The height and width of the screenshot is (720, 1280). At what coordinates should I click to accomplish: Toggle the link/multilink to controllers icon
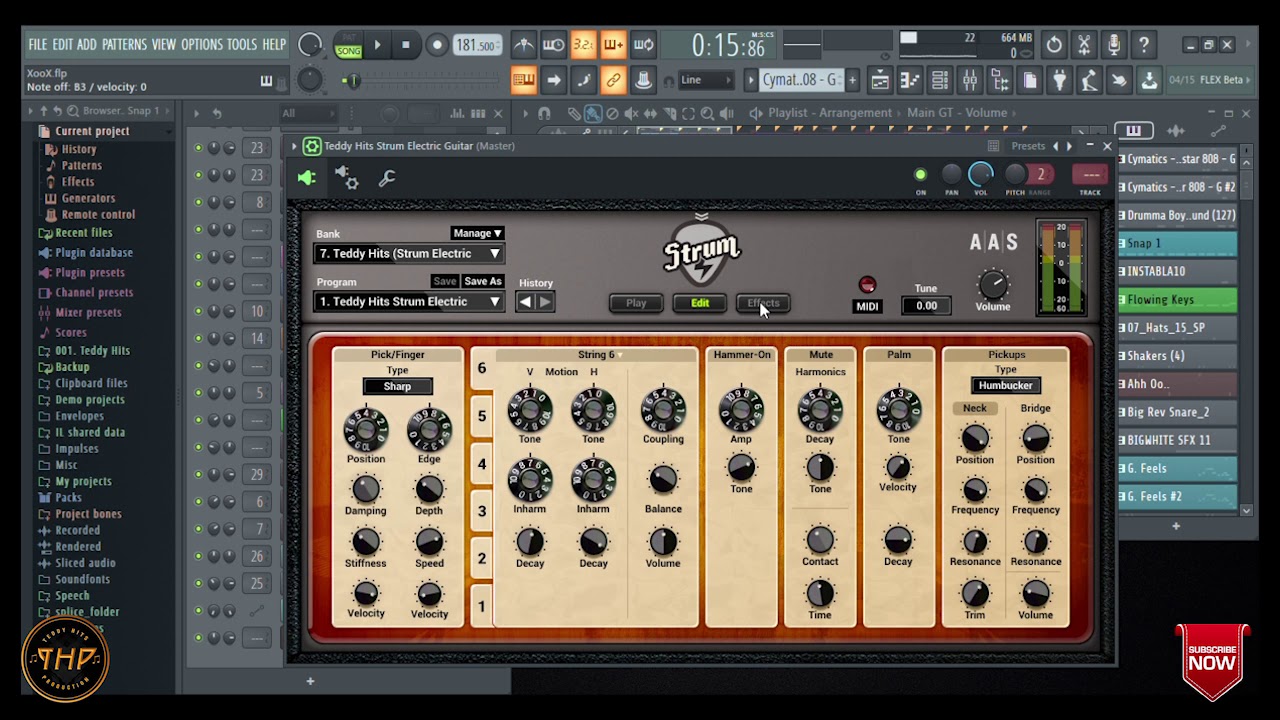(x=613, y=80)
